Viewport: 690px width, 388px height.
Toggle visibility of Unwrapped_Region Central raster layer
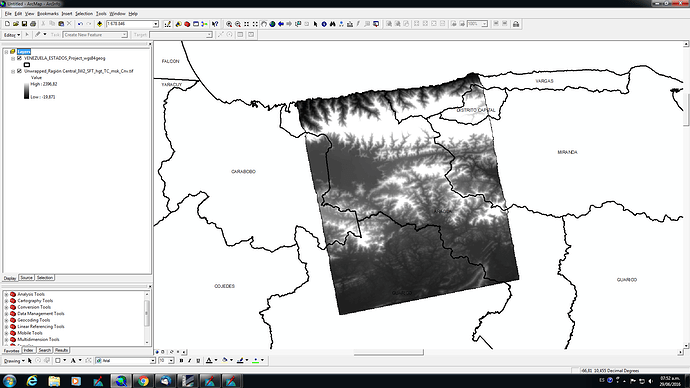click(19, 71)
